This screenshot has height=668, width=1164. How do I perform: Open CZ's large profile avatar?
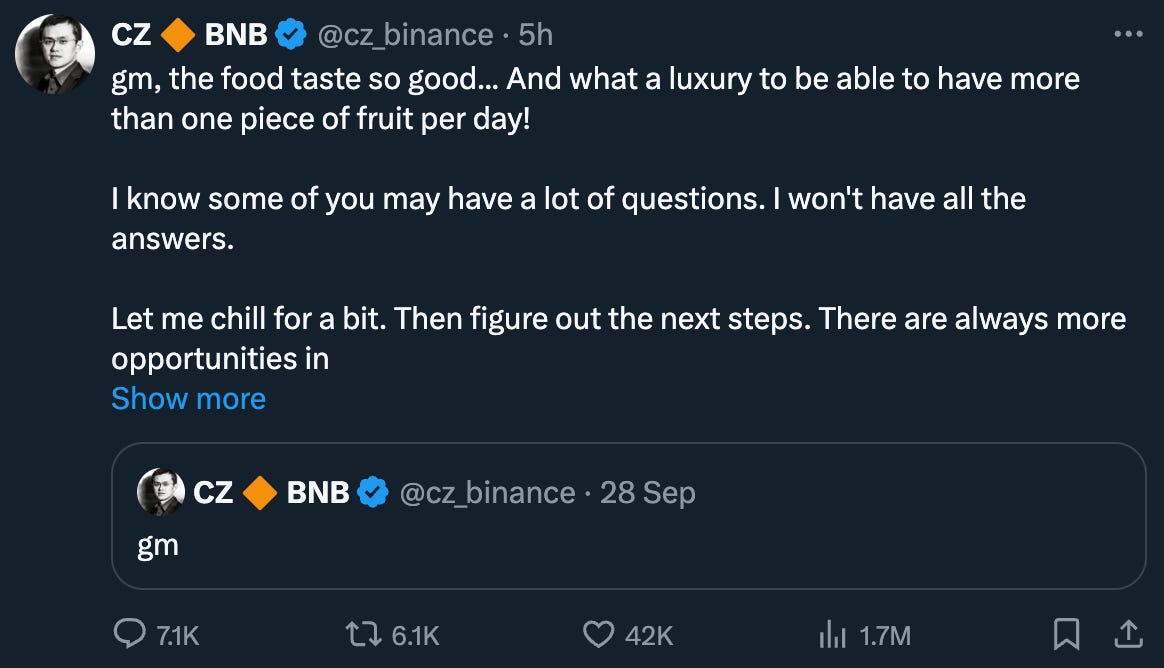click(55, 55)
